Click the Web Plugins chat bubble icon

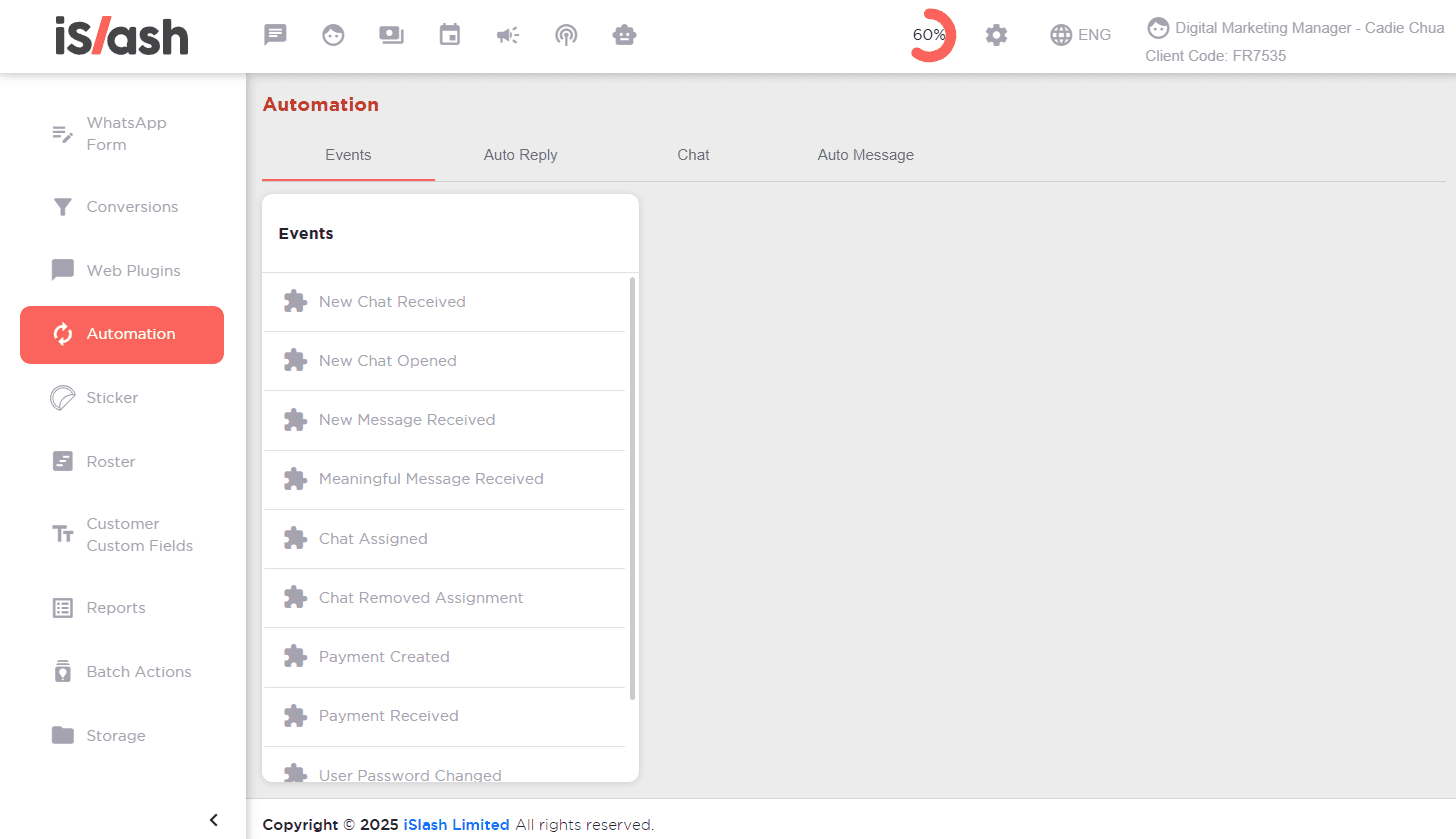click(63, 271)
